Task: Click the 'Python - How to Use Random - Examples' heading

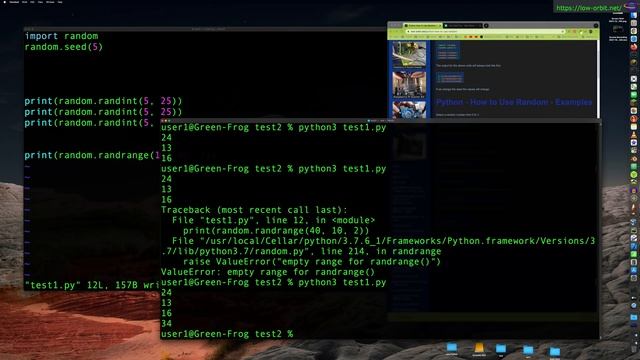Action: (514, 102)
